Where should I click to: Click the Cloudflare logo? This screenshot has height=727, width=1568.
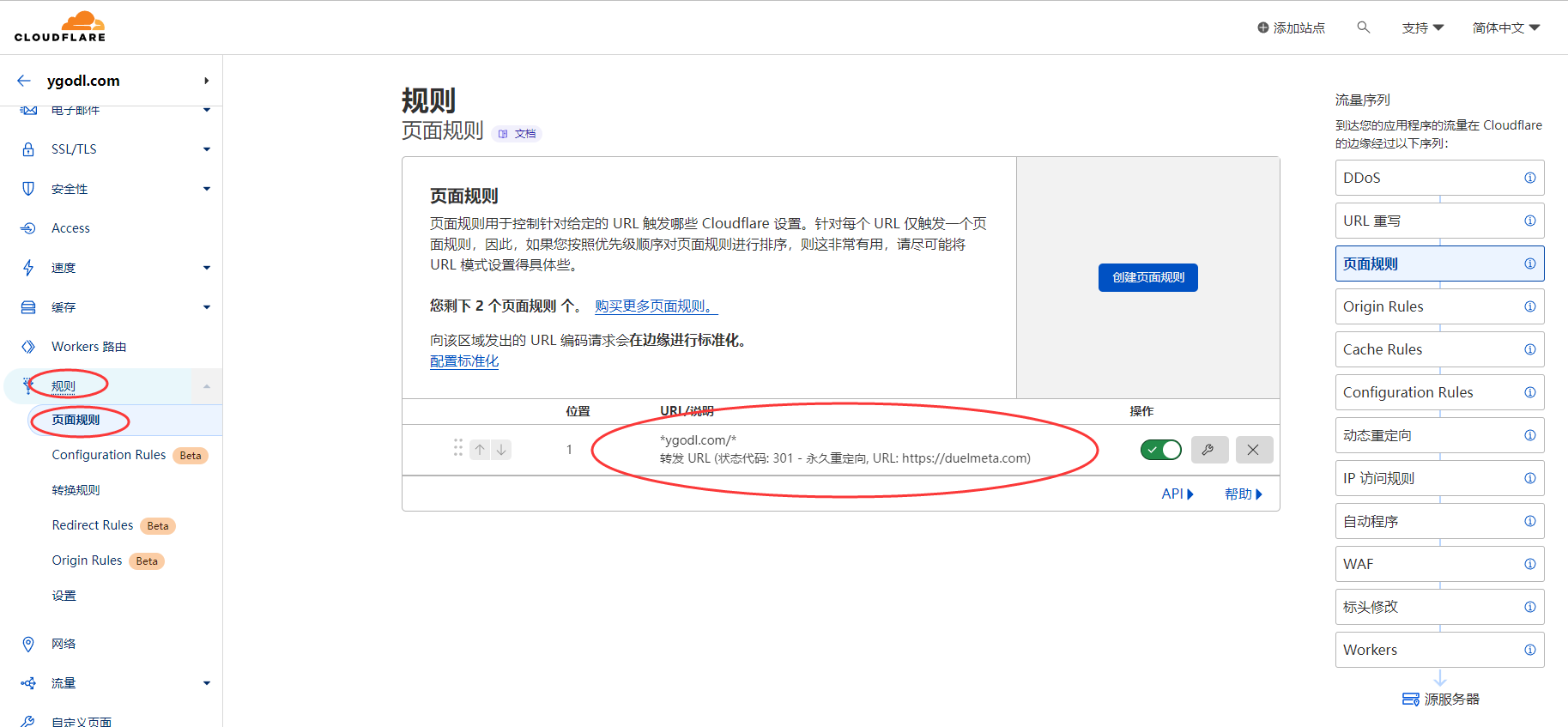60,27
